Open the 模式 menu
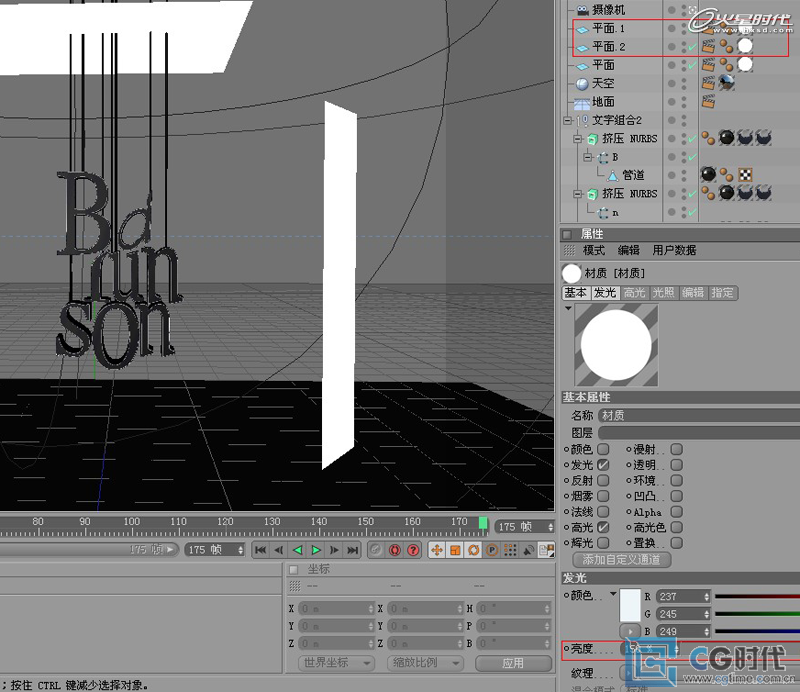The width and height of the screenshot is (800, 692). (x=594, y=250)
